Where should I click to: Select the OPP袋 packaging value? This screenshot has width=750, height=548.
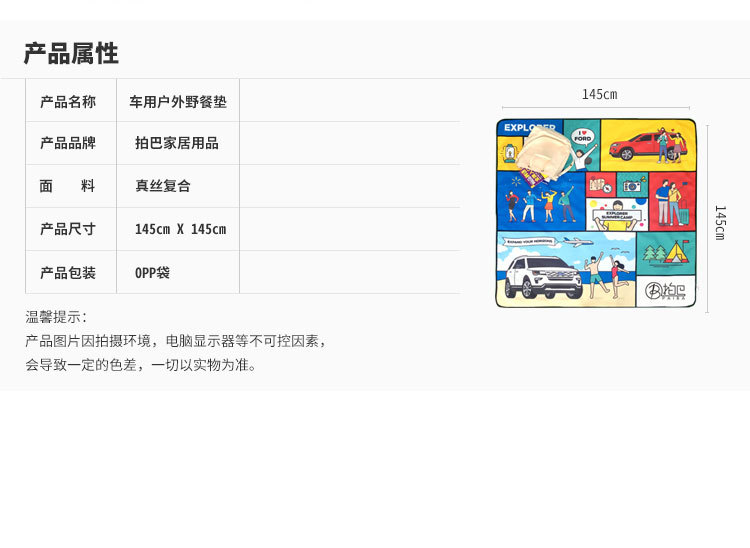[152, 272]
